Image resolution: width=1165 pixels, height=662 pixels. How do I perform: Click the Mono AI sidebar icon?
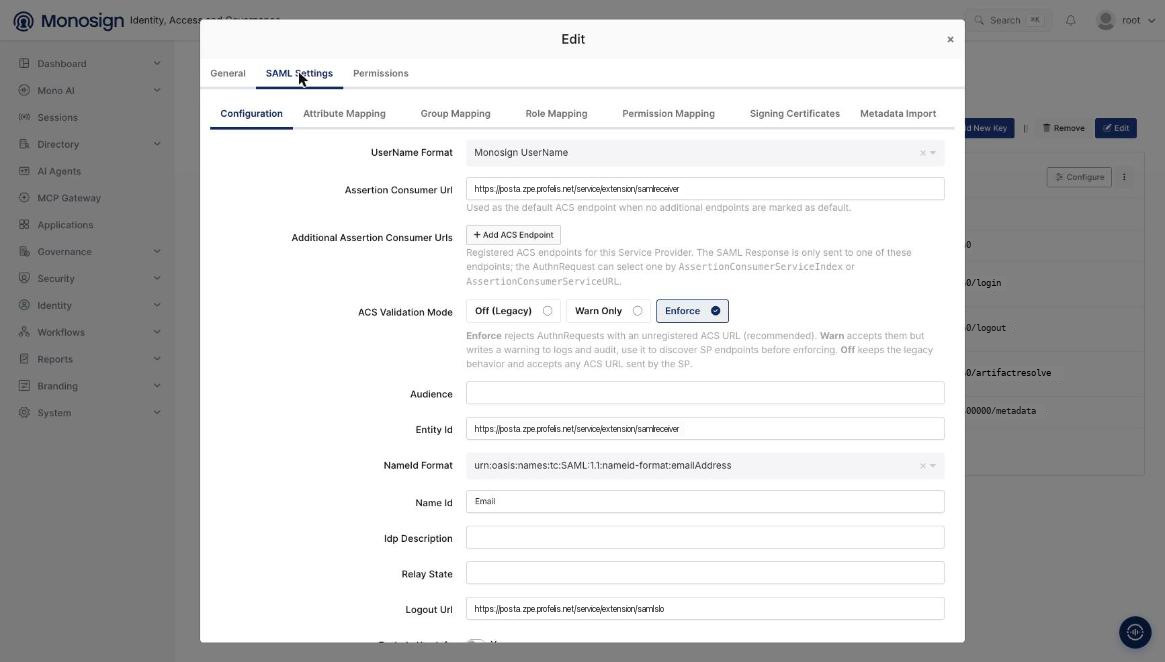[x=25, y=90]
